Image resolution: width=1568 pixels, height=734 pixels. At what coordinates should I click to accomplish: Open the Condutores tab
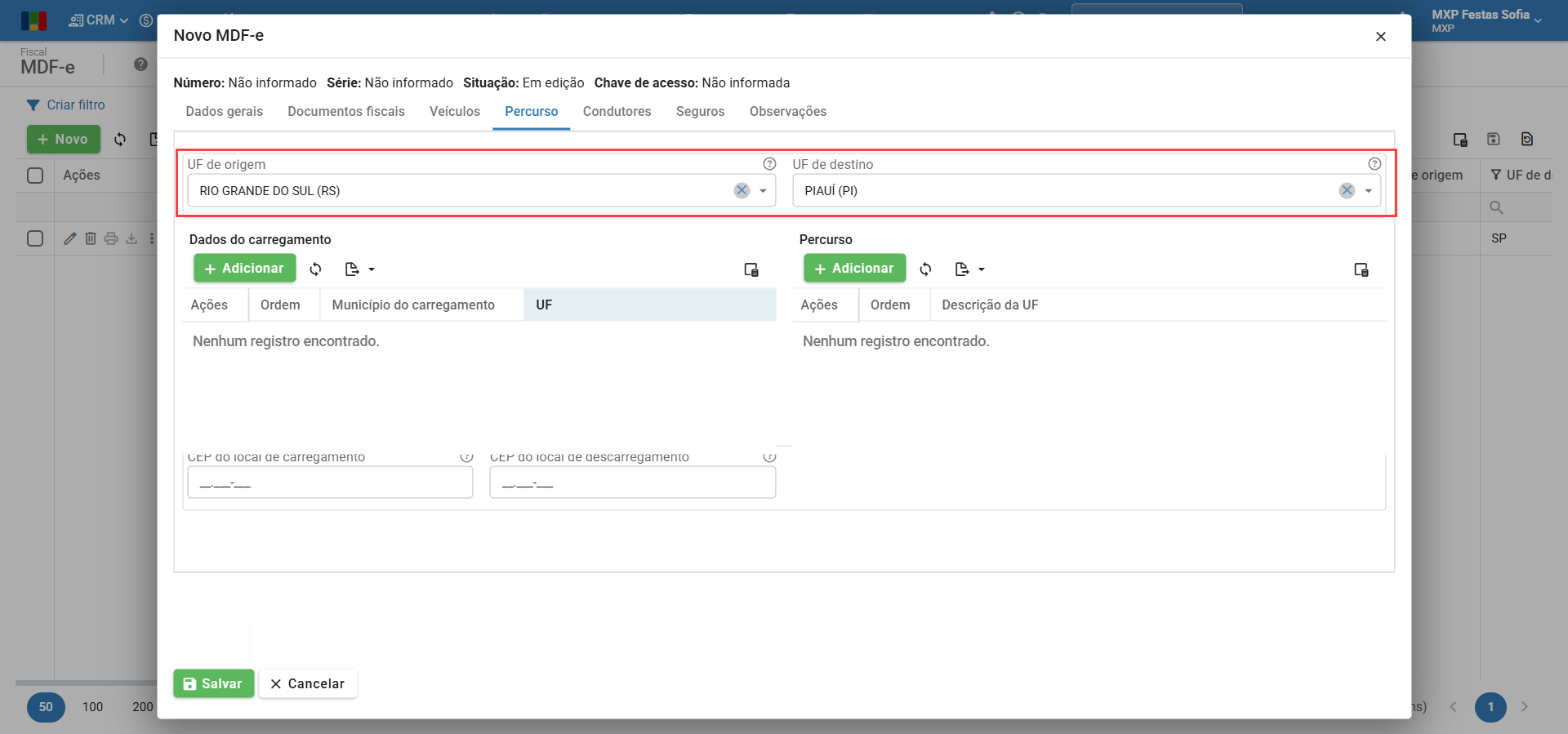click(x=617, y=112)
